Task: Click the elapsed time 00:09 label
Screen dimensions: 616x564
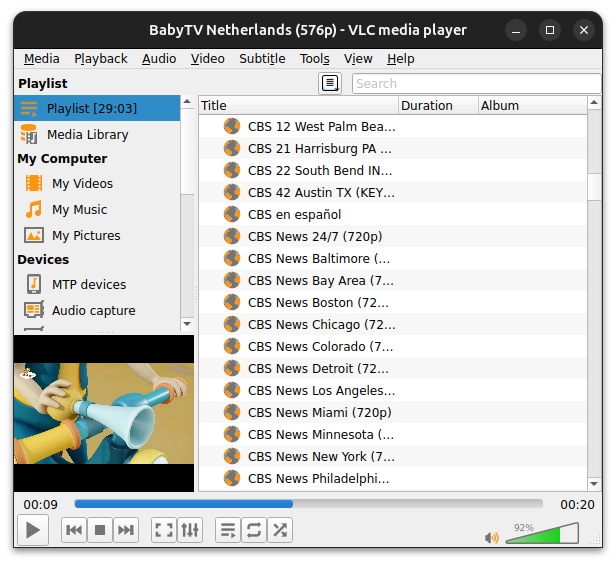Action: [x=40, y=505]
